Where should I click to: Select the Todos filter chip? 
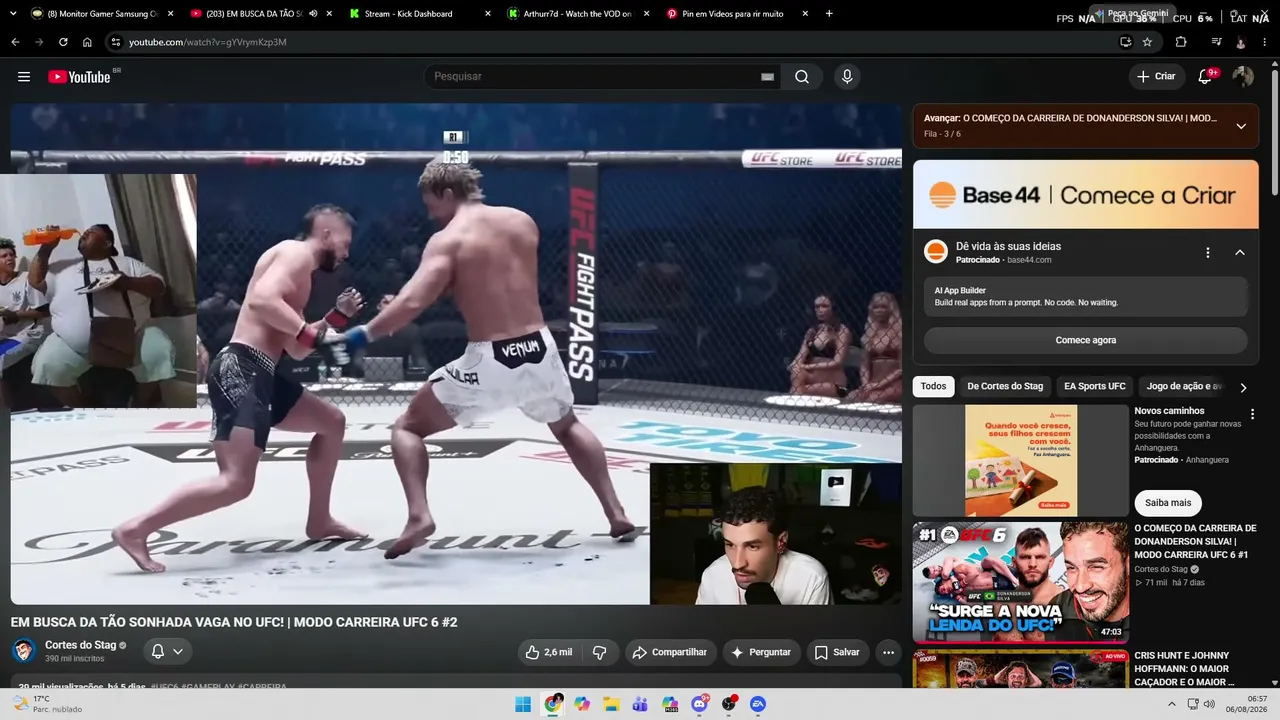coord(933,386)
